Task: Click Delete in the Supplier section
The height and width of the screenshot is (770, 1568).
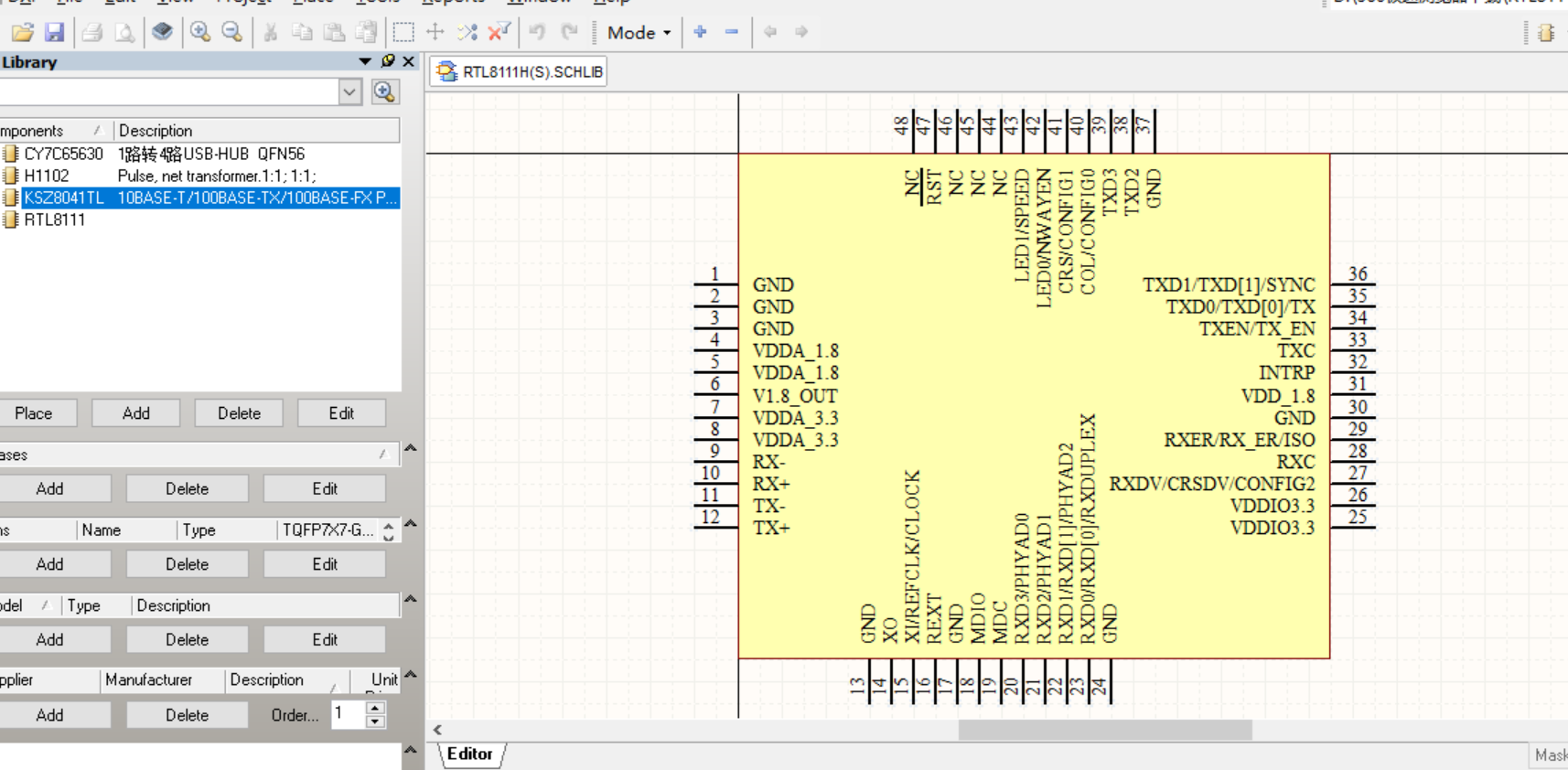Action: (x=187, y=715)
